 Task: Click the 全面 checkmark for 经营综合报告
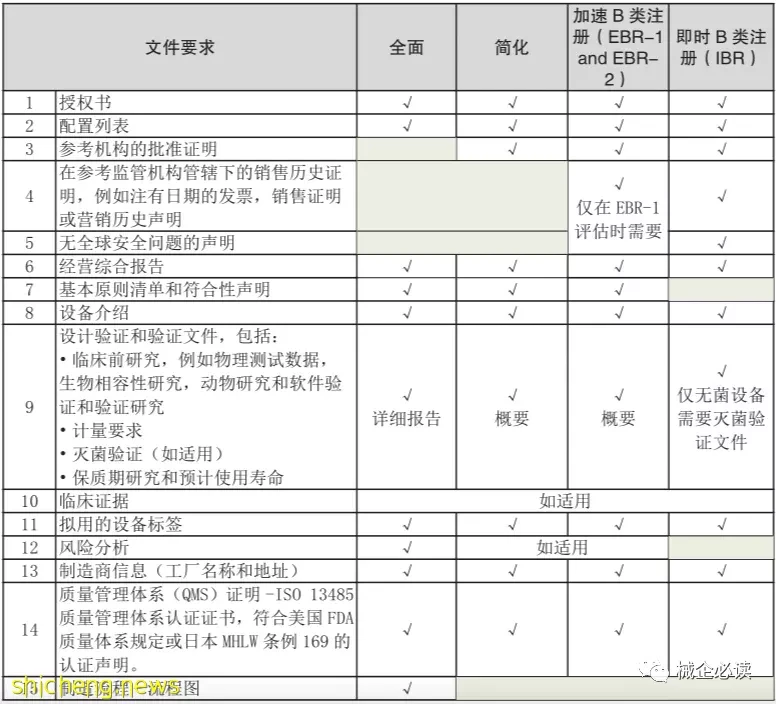(x=407, y=266)
